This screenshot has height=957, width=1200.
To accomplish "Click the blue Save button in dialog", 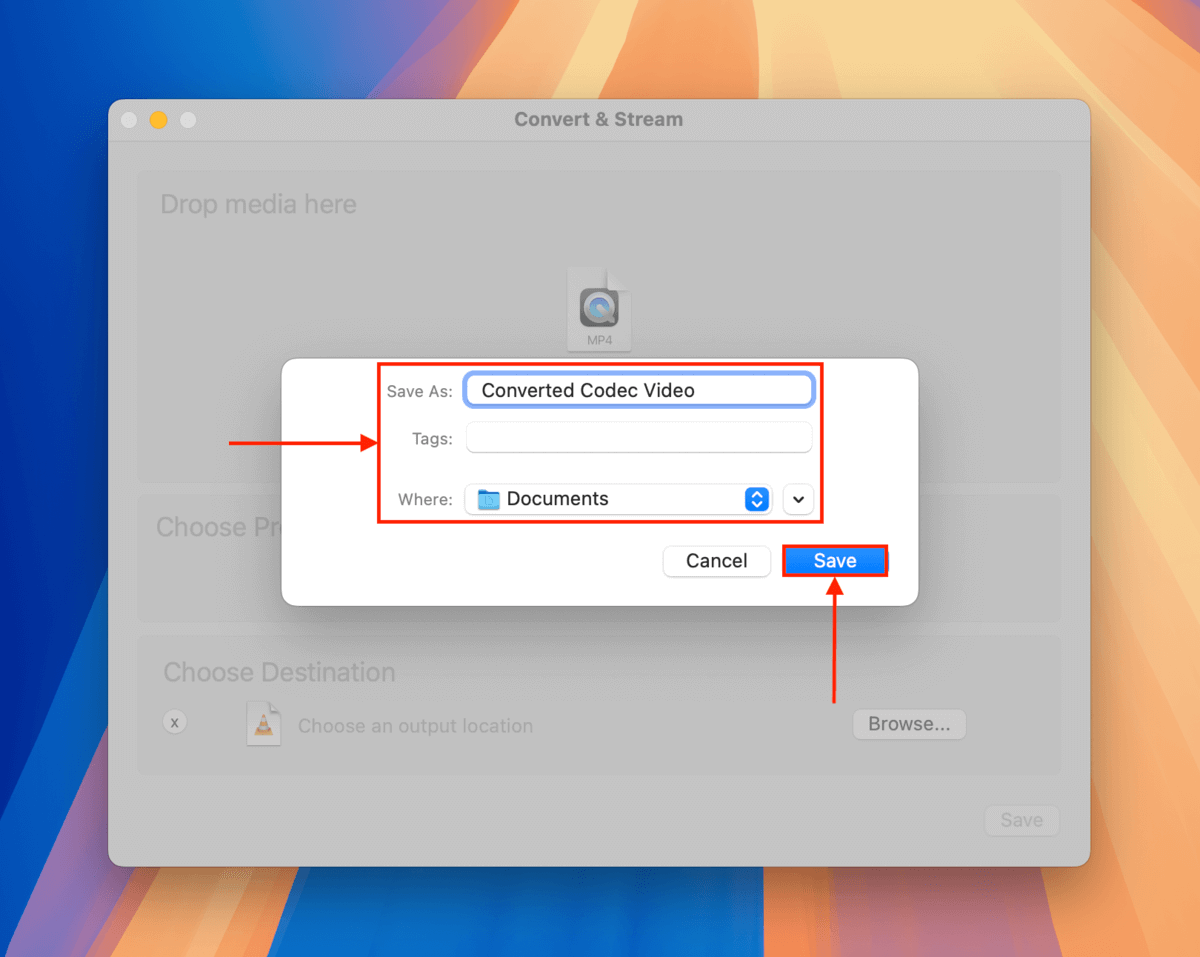I will (x=835, y=561).
